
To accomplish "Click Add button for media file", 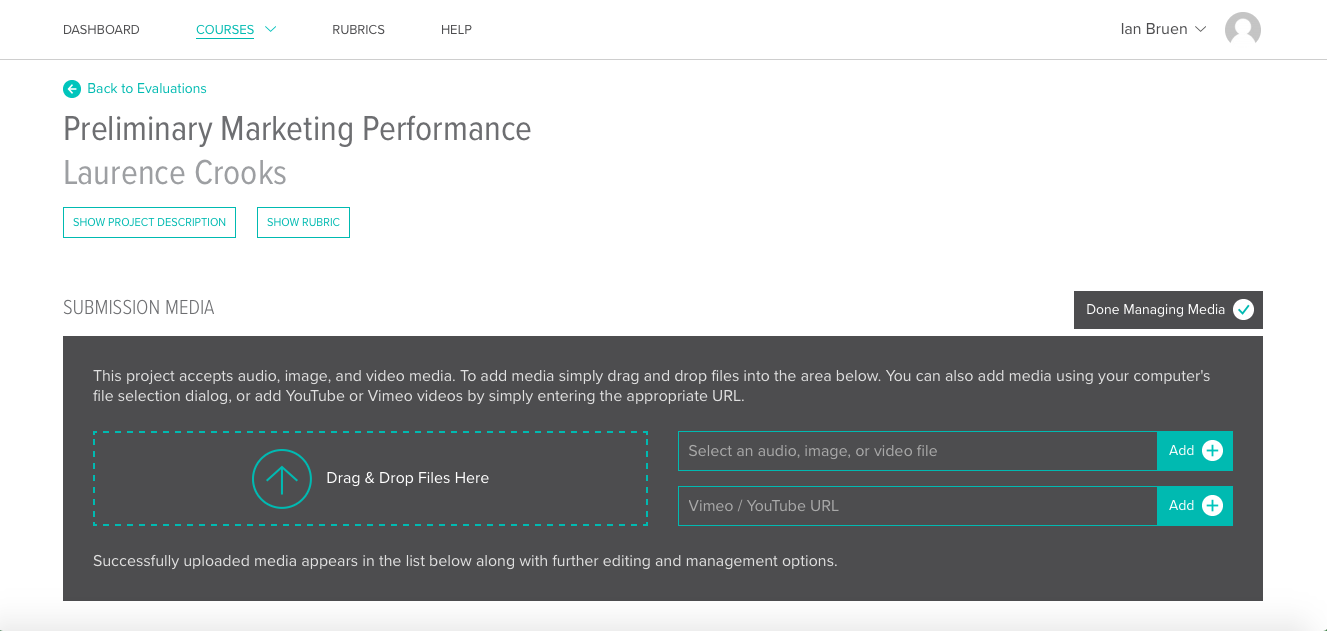I will [x=1195, y=451].
